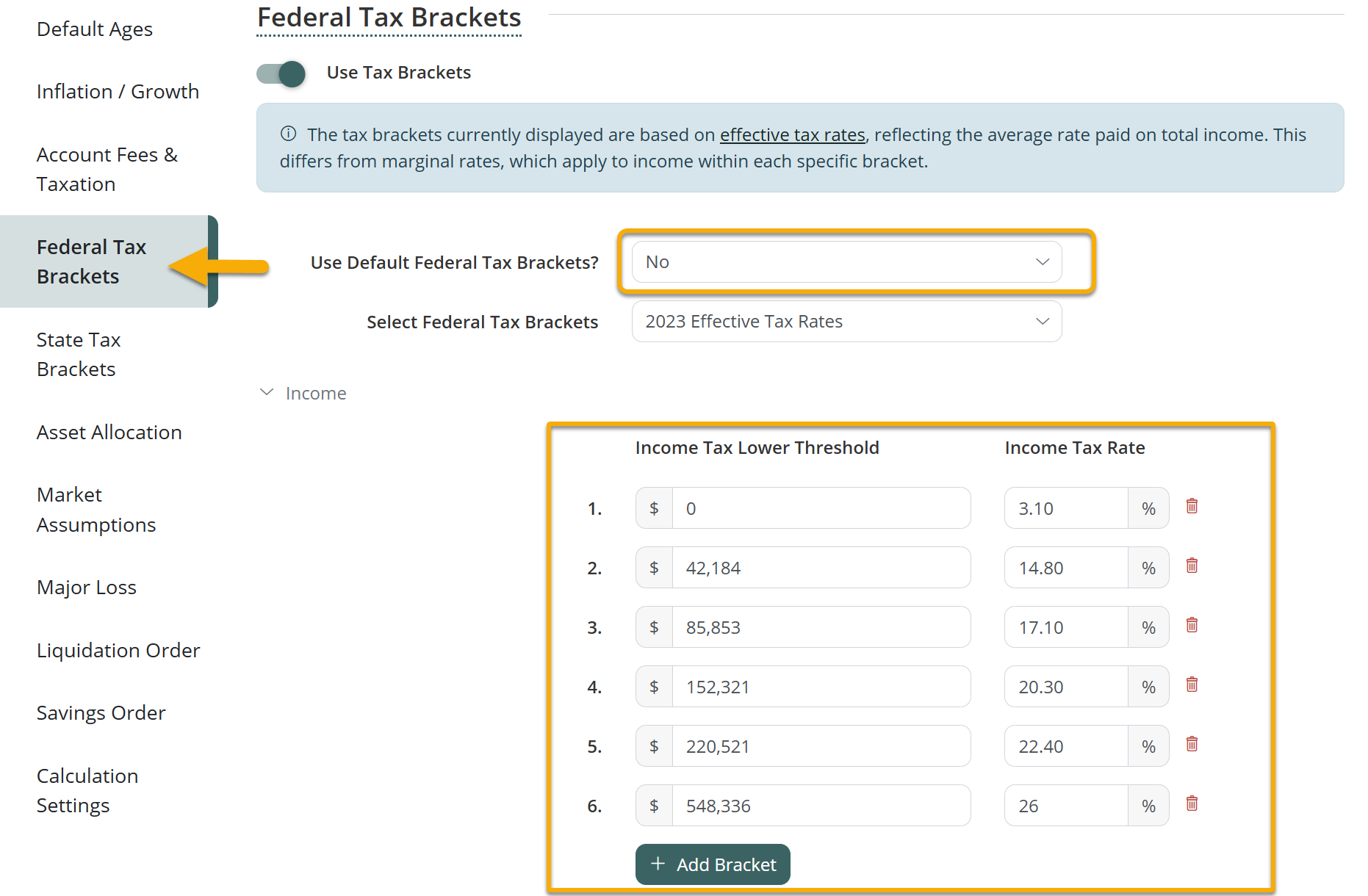Viewport: 1368px width, 896px height.
Task: Follow the effective tax rates link
Action: pyautogui.click(x=792, y=135)
